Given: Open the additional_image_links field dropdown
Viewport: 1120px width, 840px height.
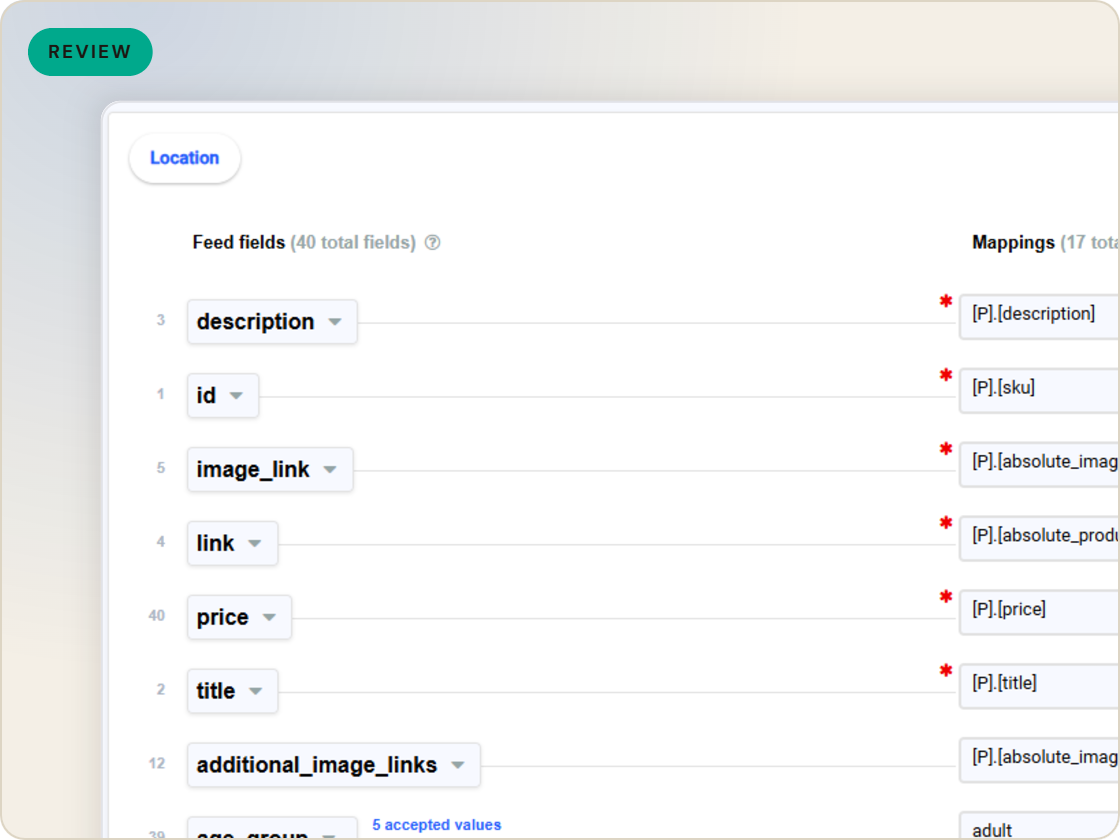Looking at the screenshot, I should pos(458,765).
